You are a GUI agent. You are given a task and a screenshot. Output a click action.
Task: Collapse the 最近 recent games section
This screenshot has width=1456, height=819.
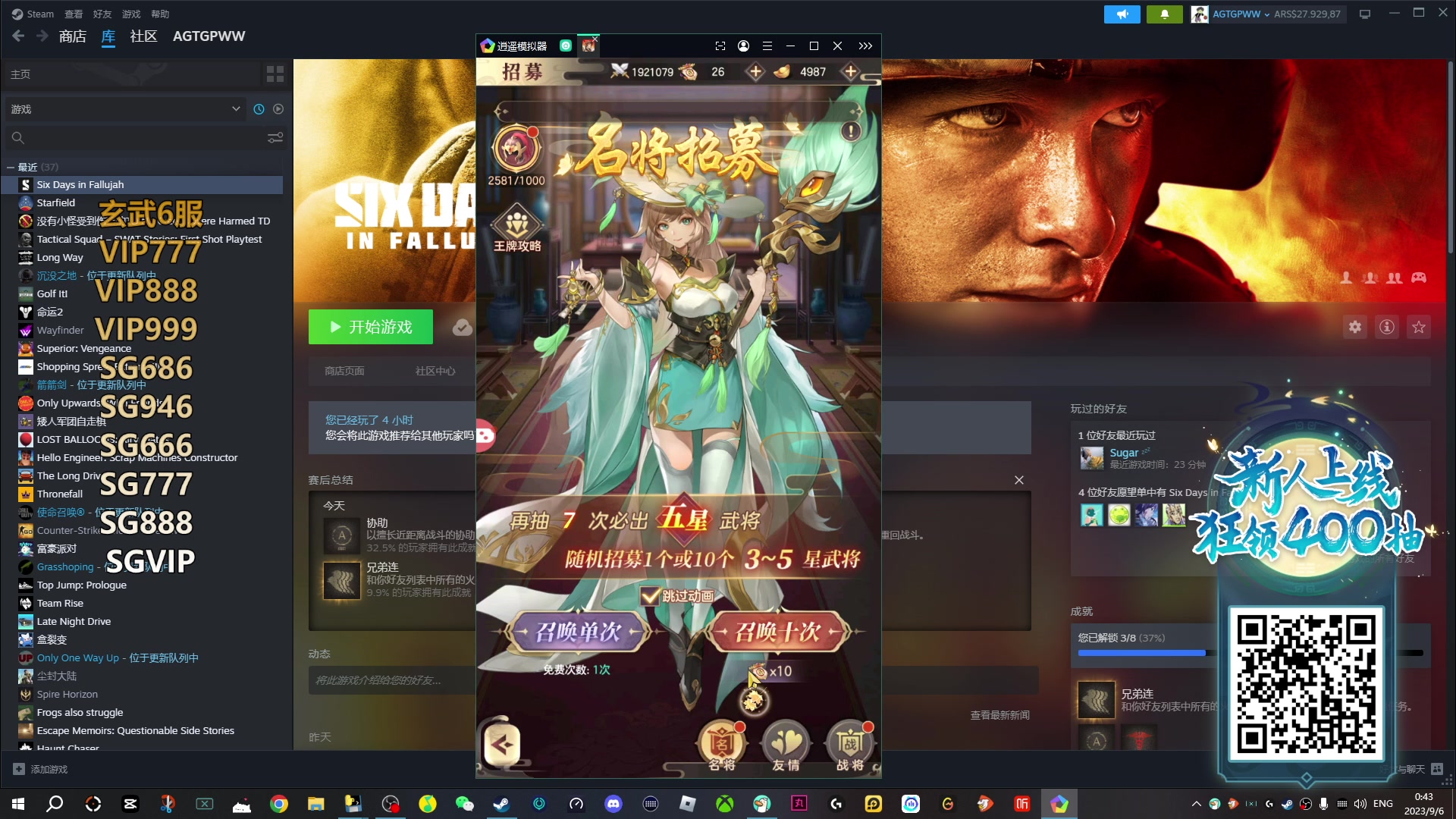[11, 167]
